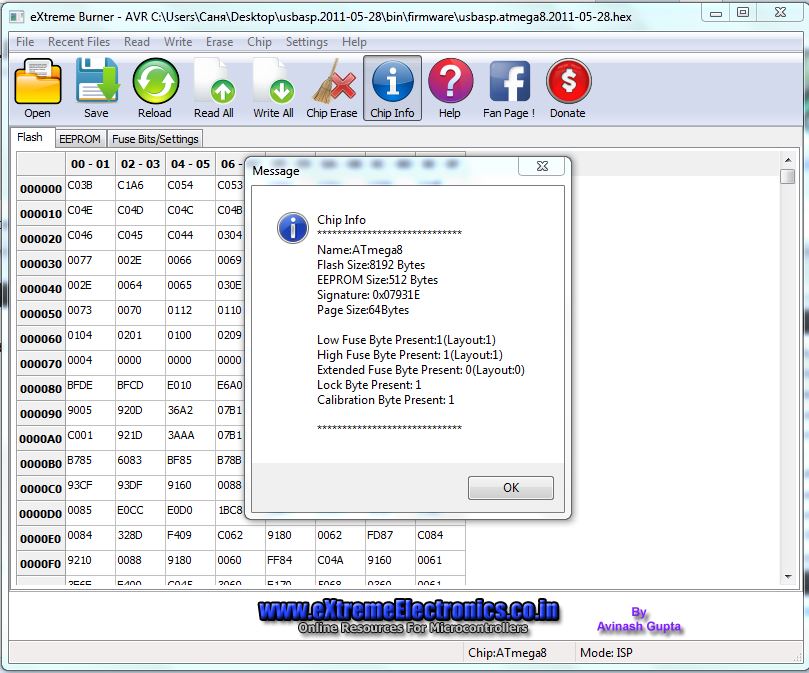The image size is (809, 673).
Task: Open the Chip menu
Action: coord(259,42)
